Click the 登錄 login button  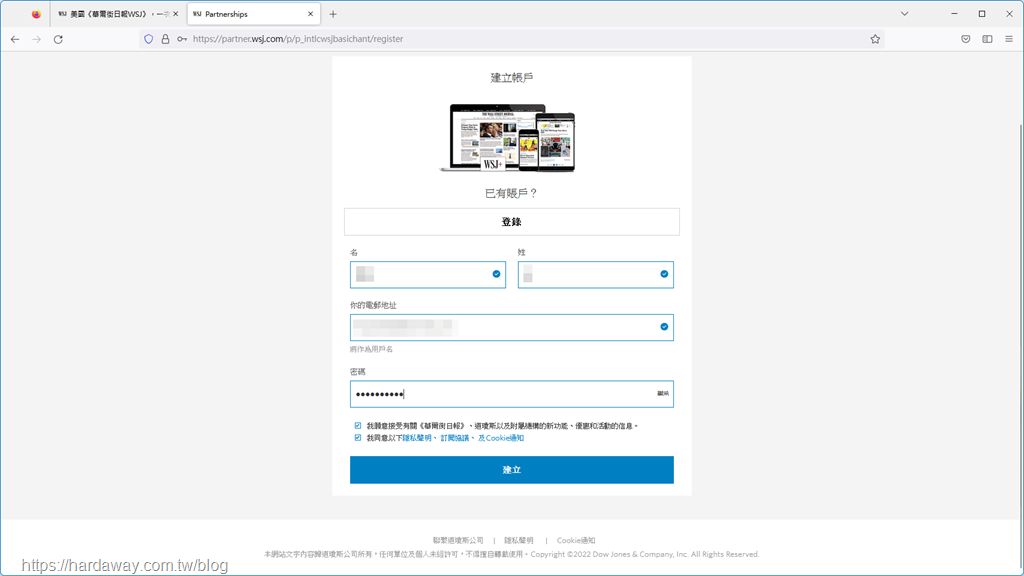[x=511, y=222]
